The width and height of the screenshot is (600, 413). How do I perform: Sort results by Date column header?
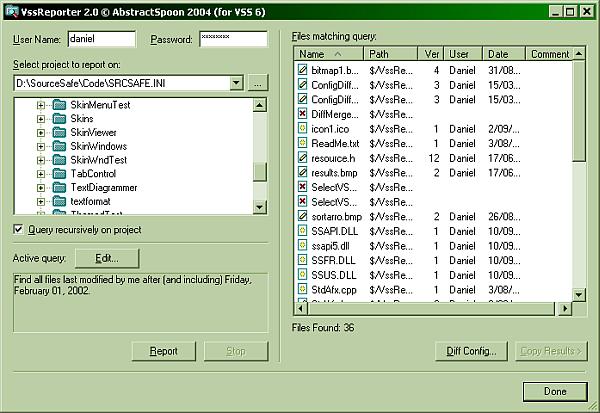pyautogui.click(x=503, y=54)
